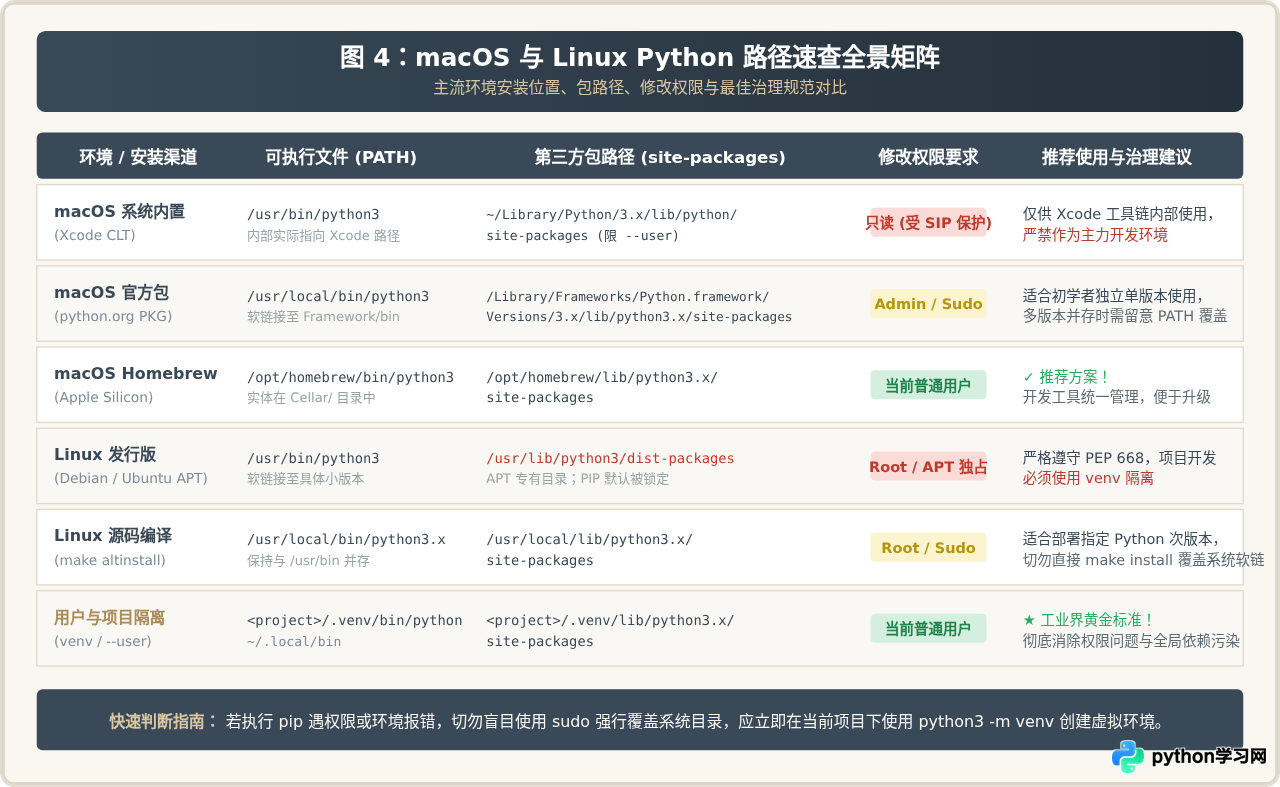Click the "/Library/Frameworks/Python.framework/" path
Image resolution: width=1280 pixels, height=787 pixels.
[628, 296]
